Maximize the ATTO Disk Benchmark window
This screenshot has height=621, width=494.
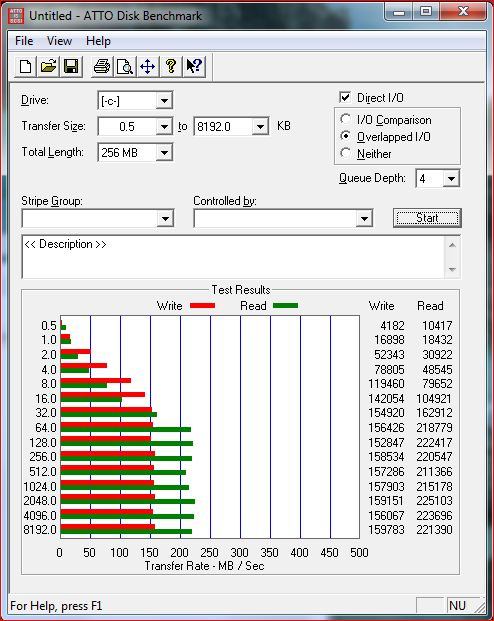click(426, 11)
